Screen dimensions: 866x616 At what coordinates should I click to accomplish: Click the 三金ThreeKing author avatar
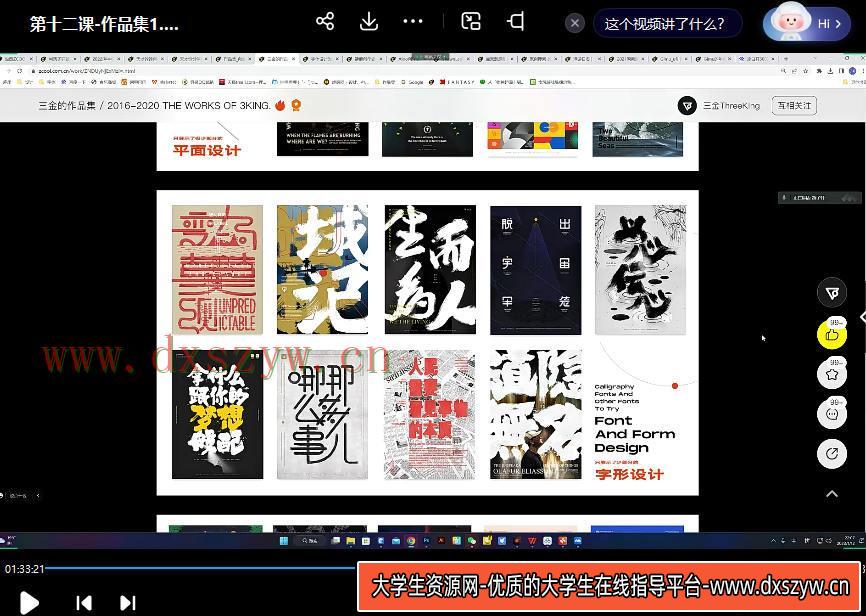point(687,106)
